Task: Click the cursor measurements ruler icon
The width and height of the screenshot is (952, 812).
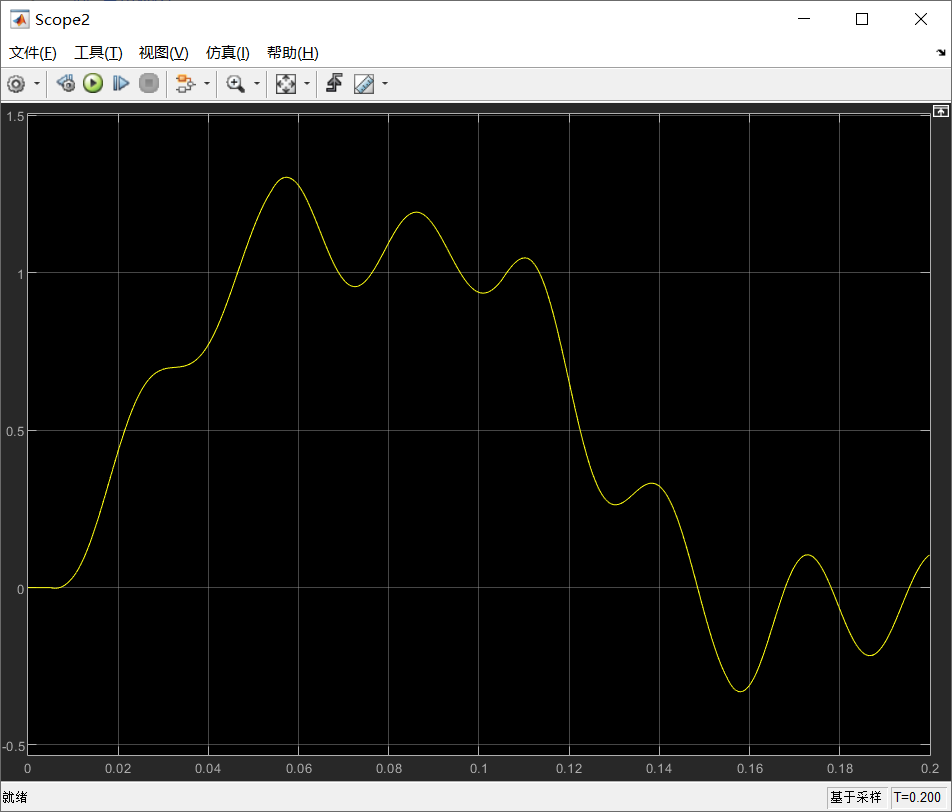Action: click(x=364, y=84)
